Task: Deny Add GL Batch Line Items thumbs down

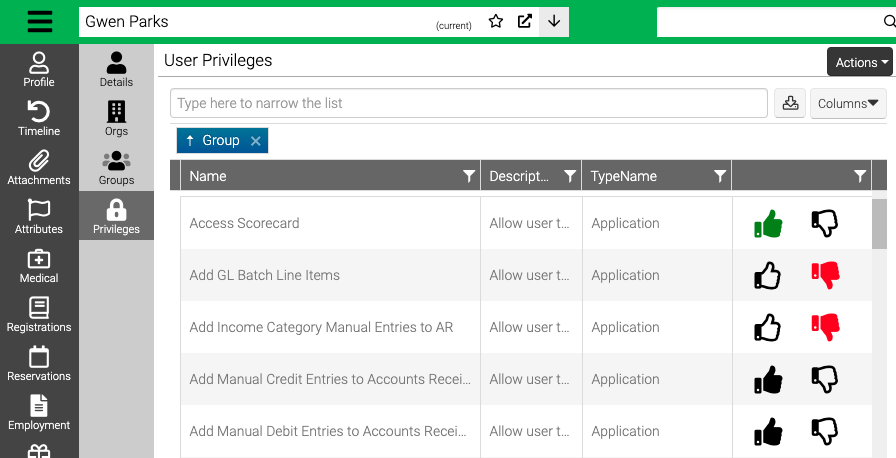Action: tap(825, 275)
